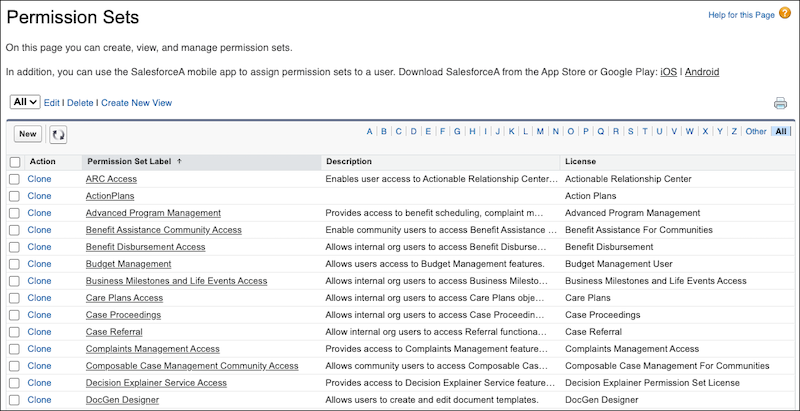Open Benefit Assistance Community Access
Viewport: 800px width, 411px height.
pos(164,230)
